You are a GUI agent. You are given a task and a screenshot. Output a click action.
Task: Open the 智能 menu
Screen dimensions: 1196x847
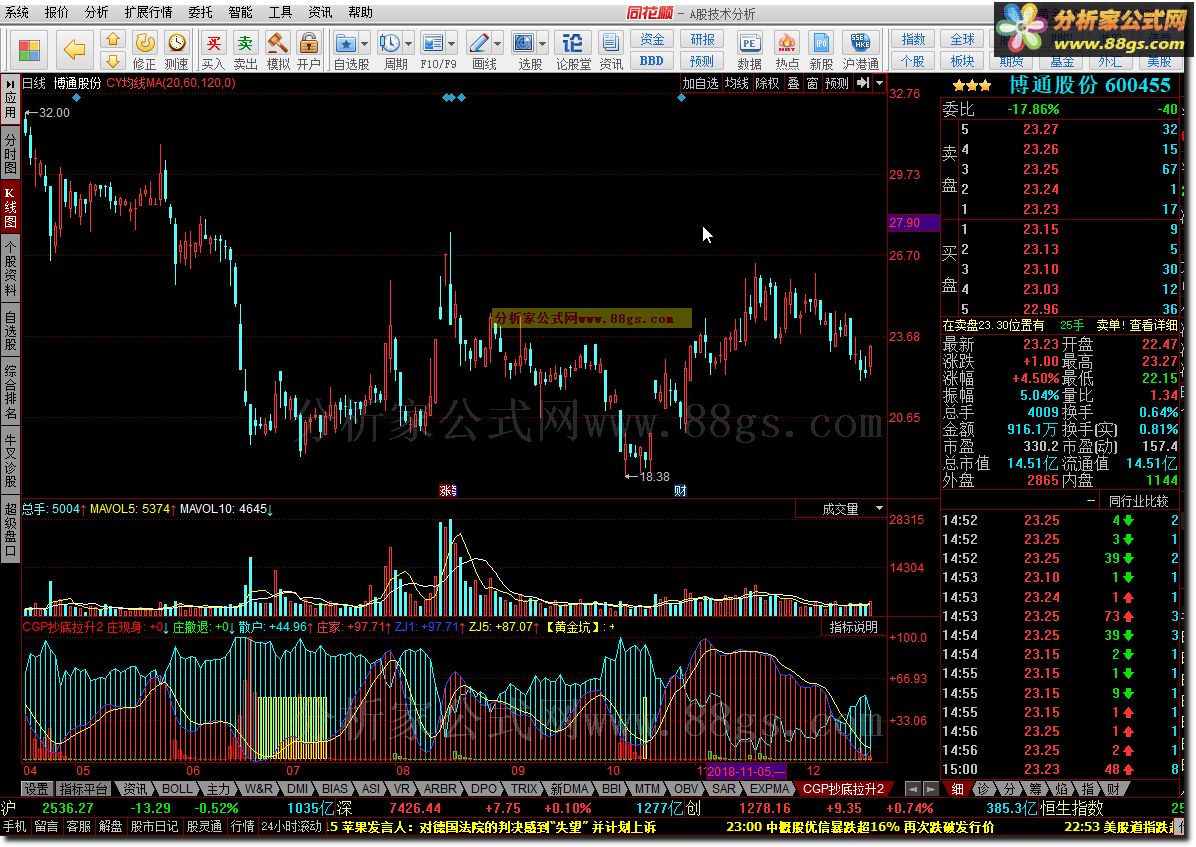(x=240, y=13)
